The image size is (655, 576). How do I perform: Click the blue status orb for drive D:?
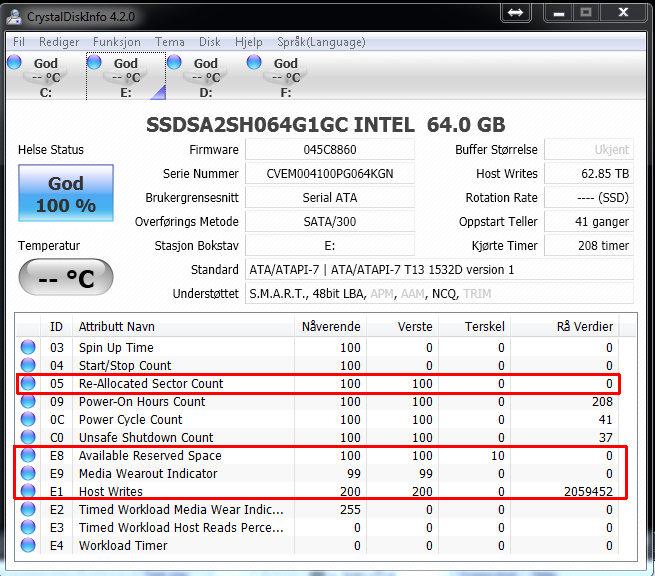[174, 62]
